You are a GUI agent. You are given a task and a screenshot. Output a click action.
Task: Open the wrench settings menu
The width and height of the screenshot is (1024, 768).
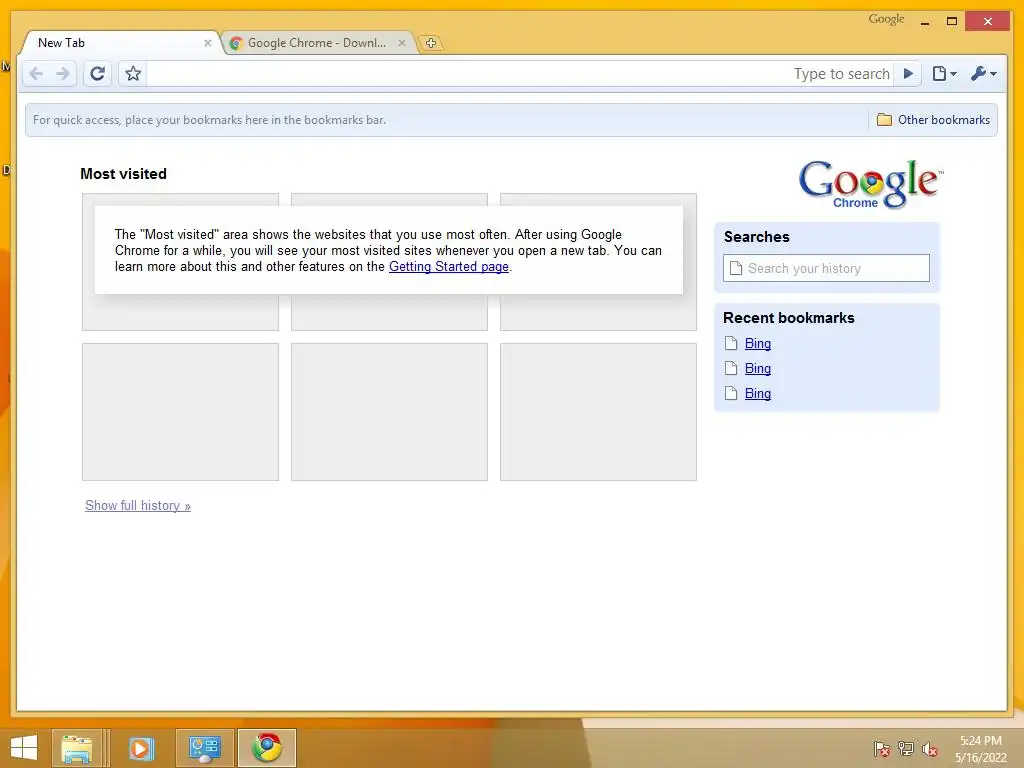tap(984, 74)
